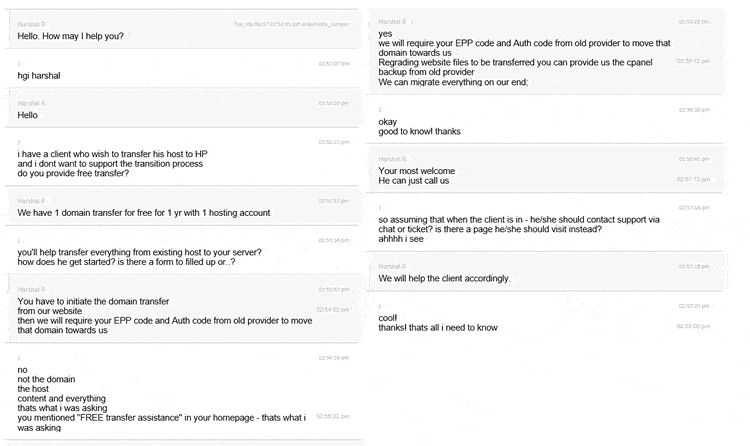Click "We will help the client accordingly." message

click(x=444, y=278)
